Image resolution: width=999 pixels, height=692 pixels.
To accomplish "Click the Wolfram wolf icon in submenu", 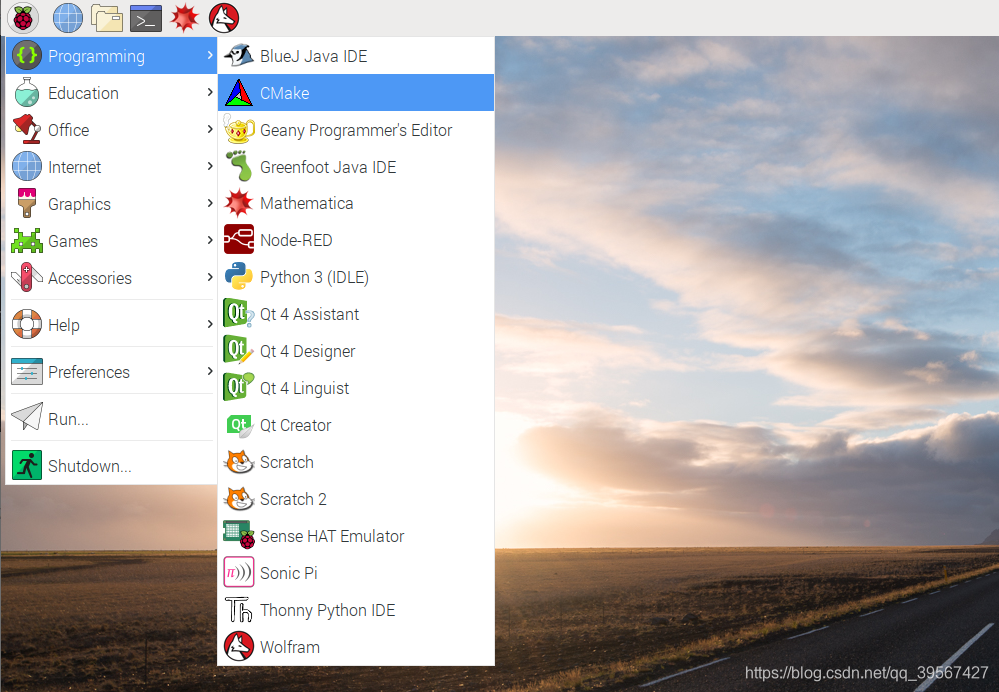I will point(239,646).
